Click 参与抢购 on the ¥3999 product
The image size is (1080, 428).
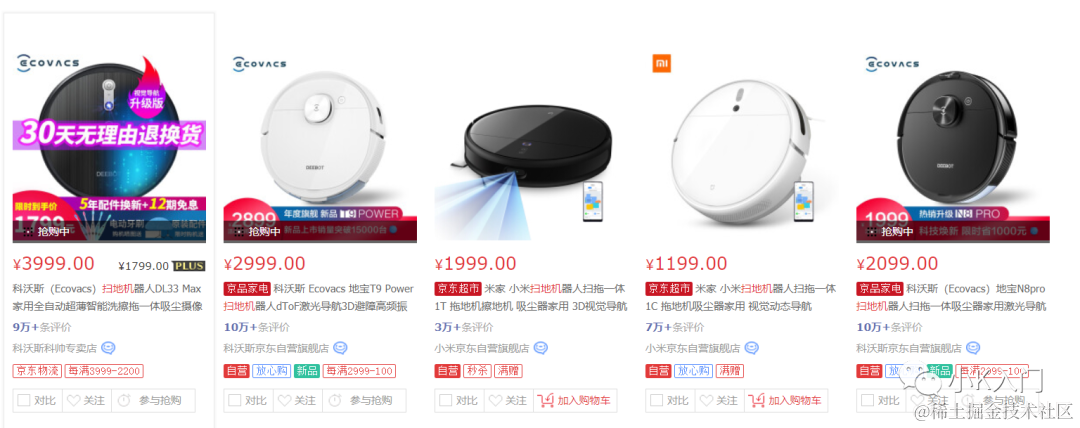(x=153, y=400)
